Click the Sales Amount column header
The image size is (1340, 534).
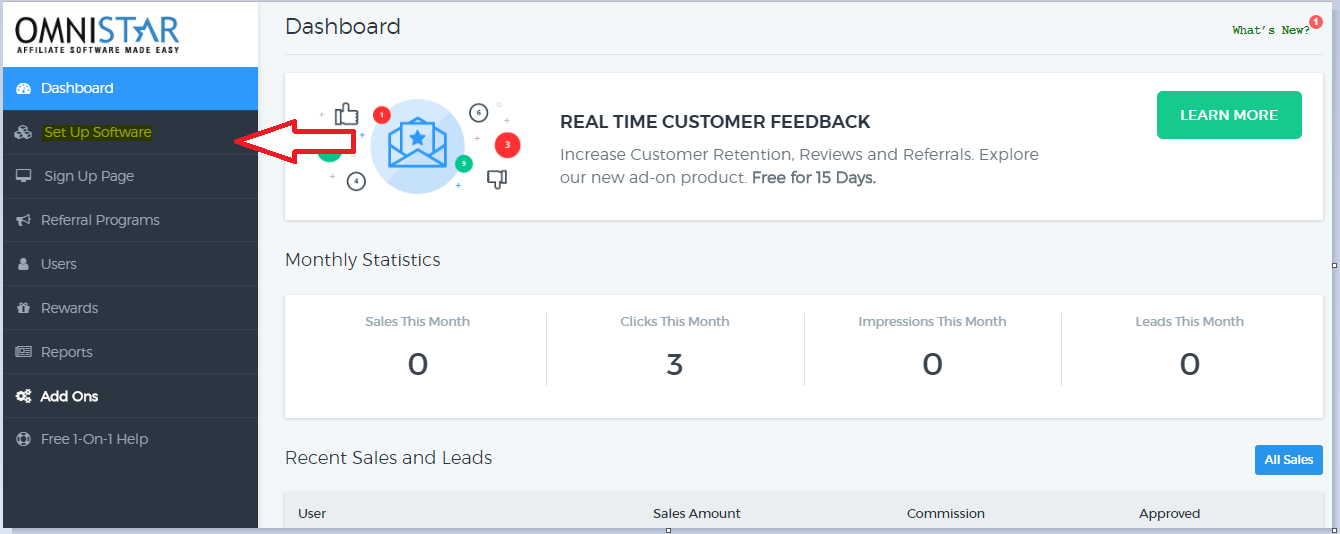pyautogui.click(x=697, y=513)
